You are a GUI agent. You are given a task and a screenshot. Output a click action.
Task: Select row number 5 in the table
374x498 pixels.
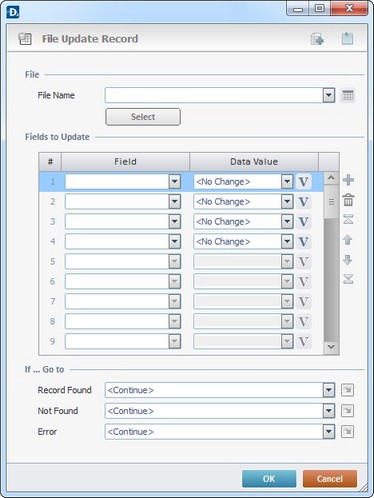point(52,262)
